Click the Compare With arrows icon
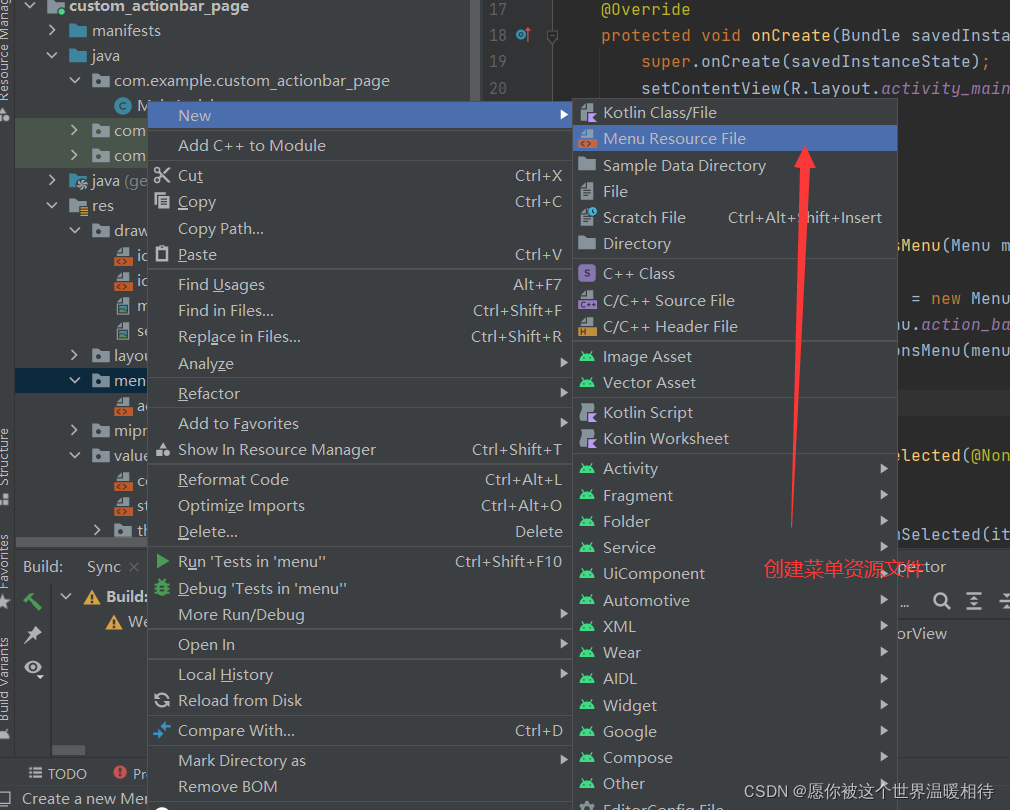This screenshot has height=810, width=1010. (162, 730)
